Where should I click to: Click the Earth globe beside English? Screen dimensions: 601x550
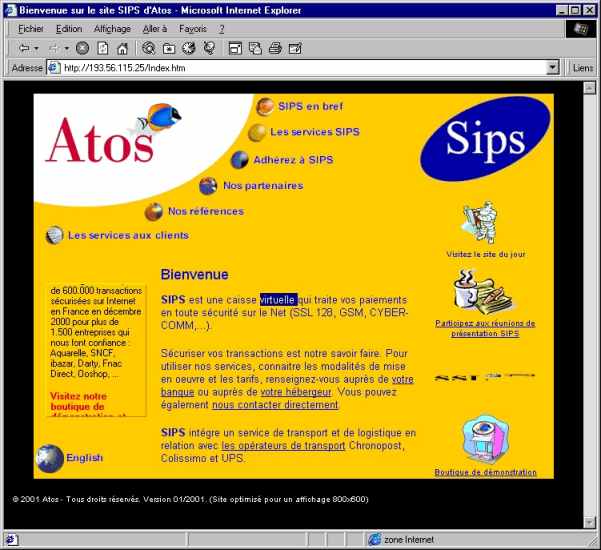point(50,458)
